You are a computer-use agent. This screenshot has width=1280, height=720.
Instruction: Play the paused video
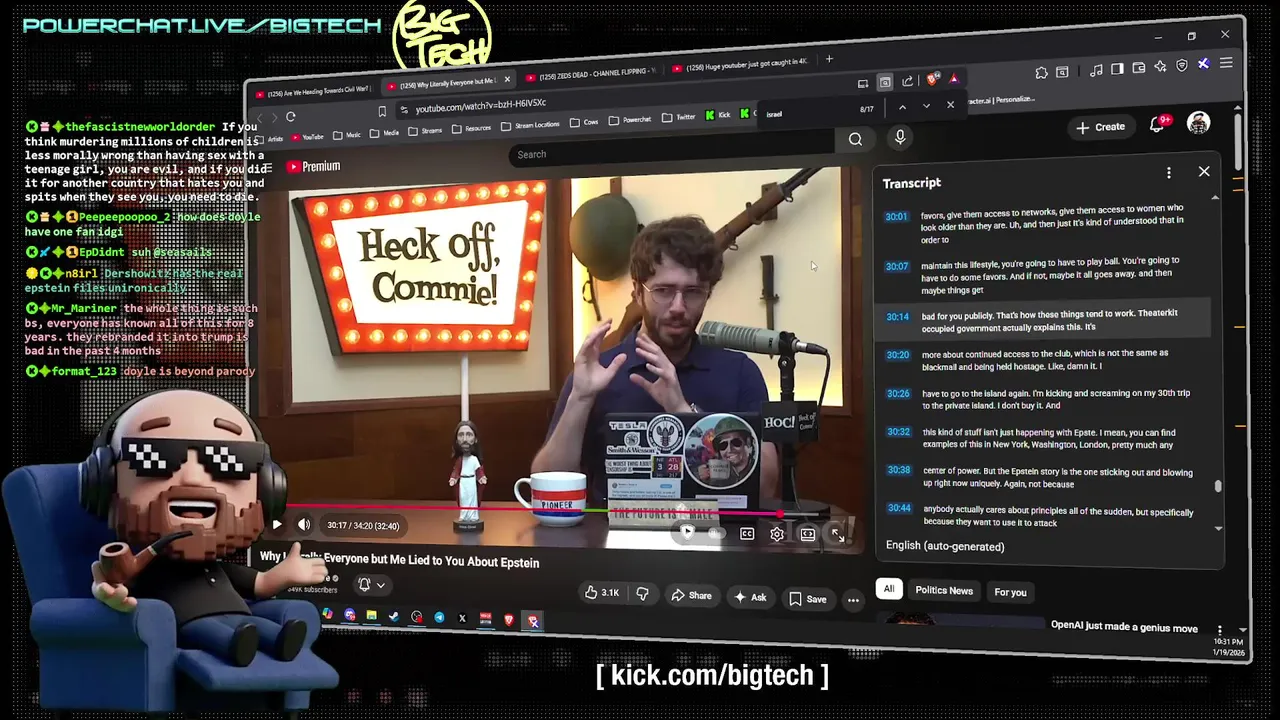[277, 524]
